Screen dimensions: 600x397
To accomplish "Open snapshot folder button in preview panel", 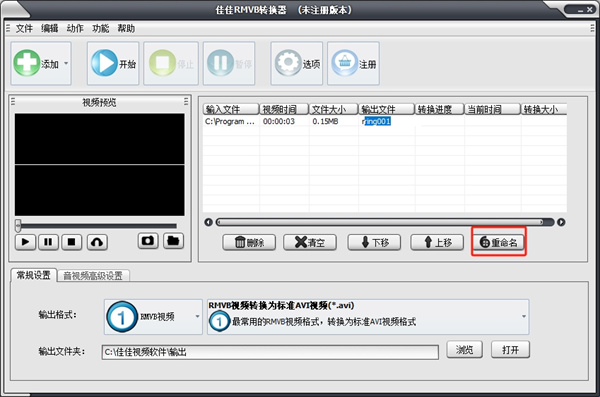I will click(x=173, y=241).
